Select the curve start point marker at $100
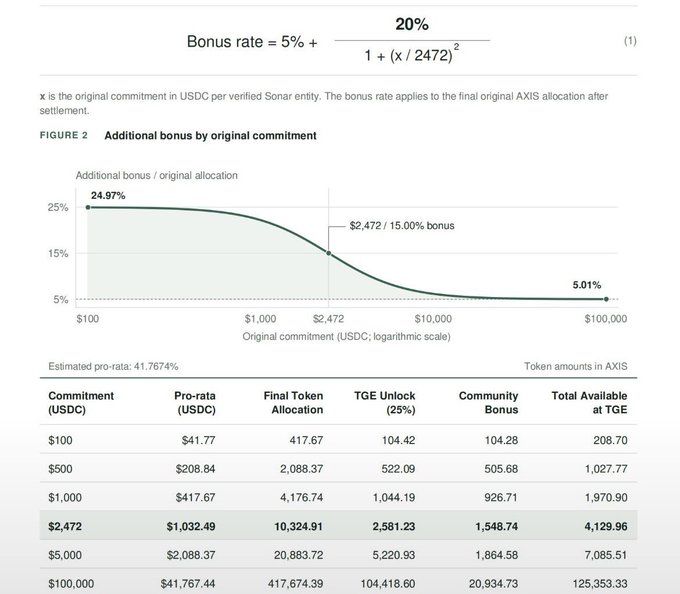 click(88, 207)
